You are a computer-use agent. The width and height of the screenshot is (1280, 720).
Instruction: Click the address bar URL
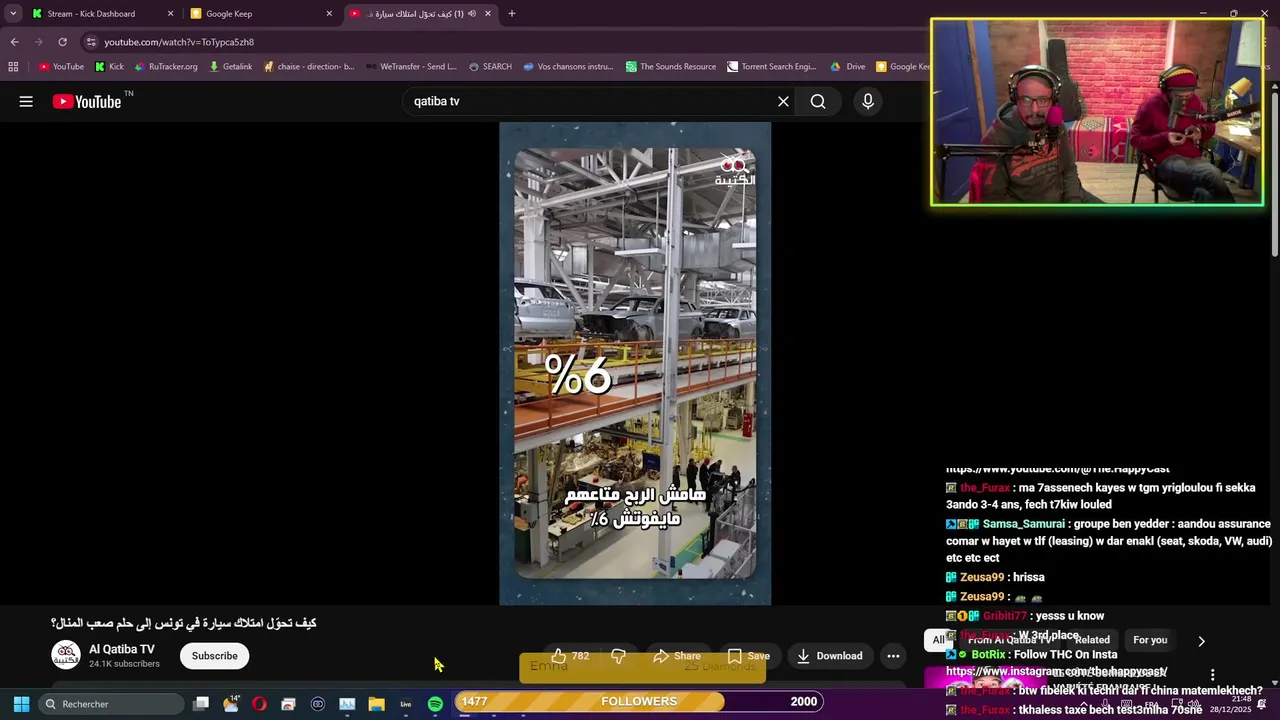point(179,42)
